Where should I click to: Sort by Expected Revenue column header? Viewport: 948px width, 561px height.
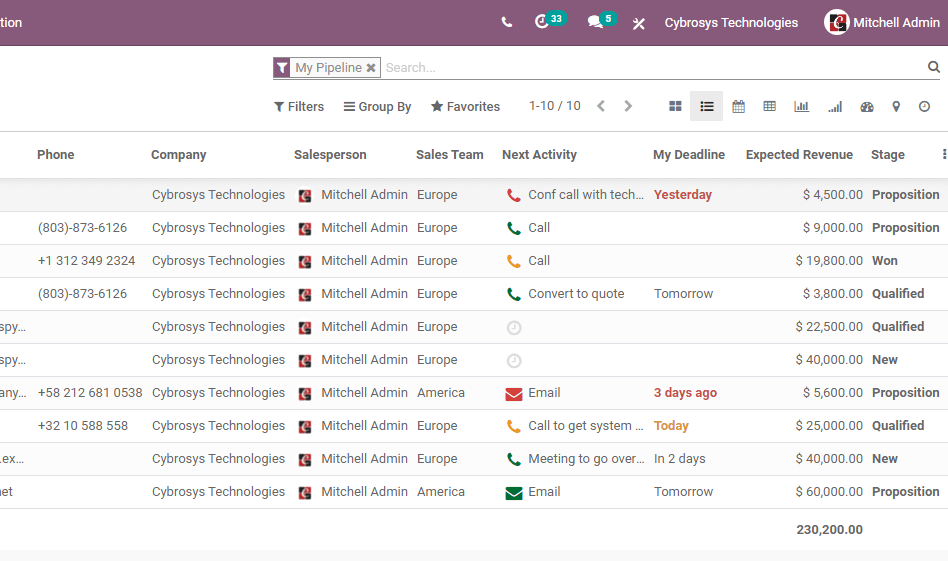pos(799,155)
